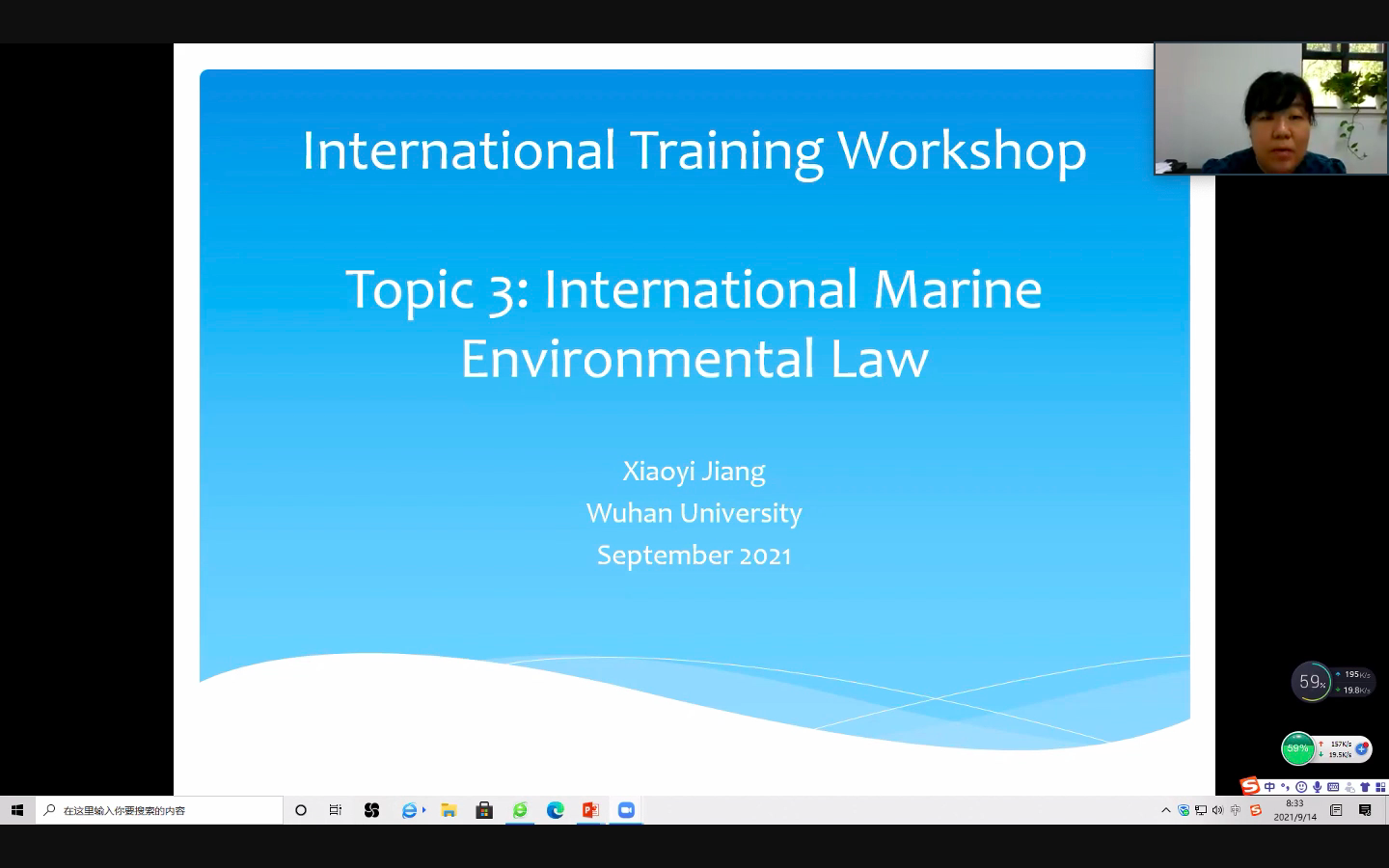Switch to PowerPoint in the taskbar
The image size is (1389, 868).
[x=590, y=810]
